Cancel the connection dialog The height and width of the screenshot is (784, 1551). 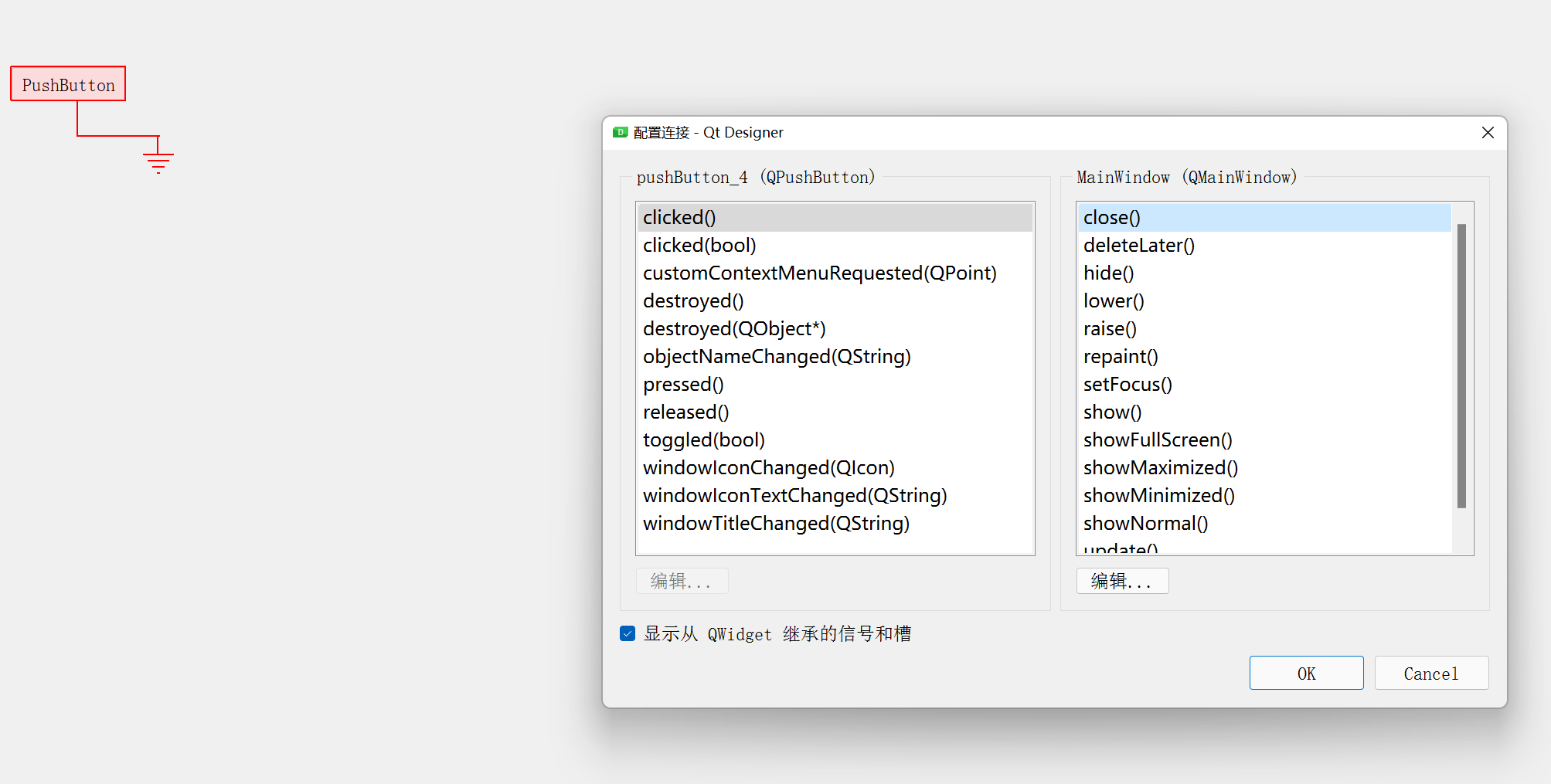coord(1430,673)
